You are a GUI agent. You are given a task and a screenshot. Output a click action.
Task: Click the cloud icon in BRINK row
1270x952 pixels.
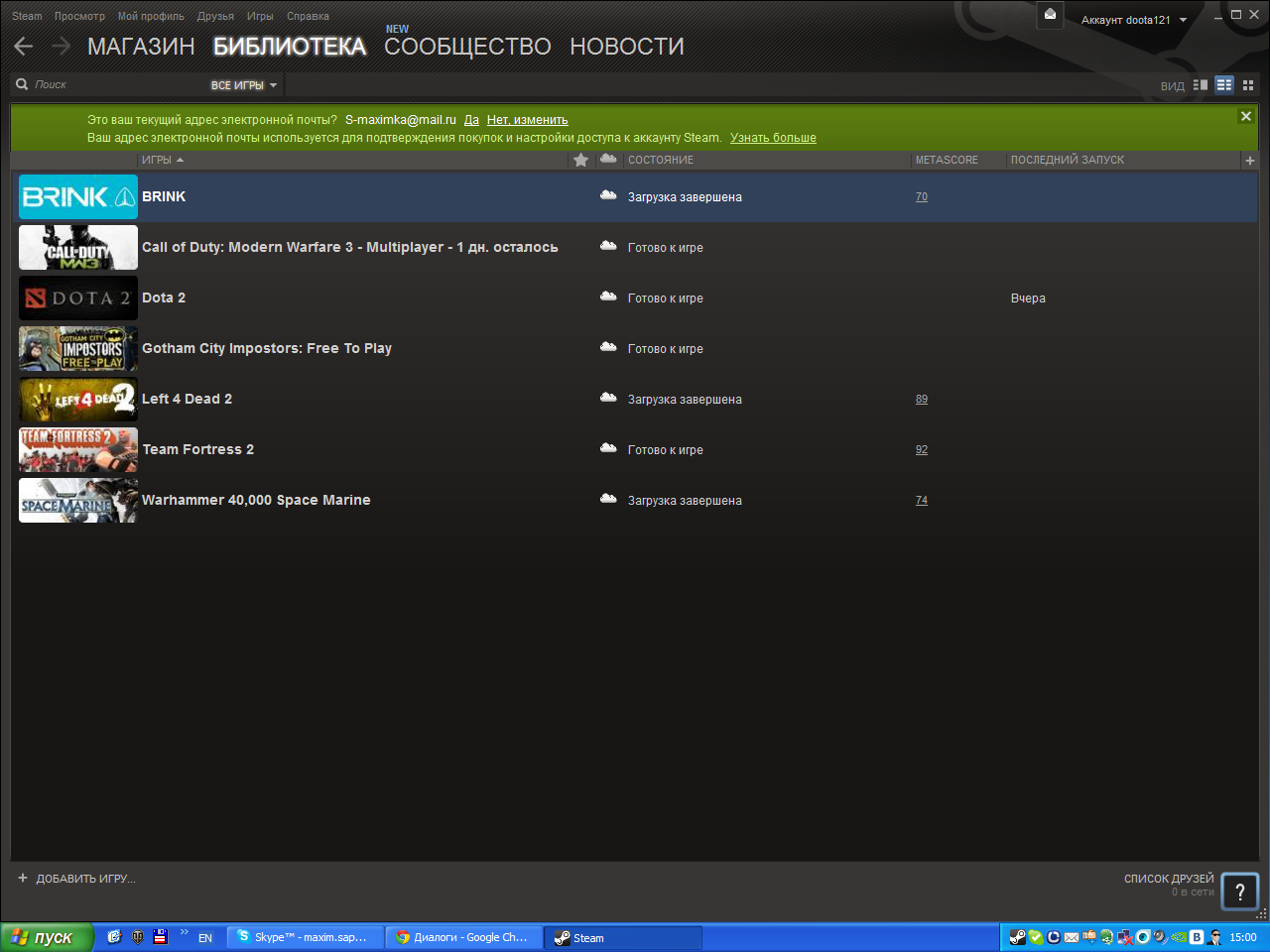point(608,196)
